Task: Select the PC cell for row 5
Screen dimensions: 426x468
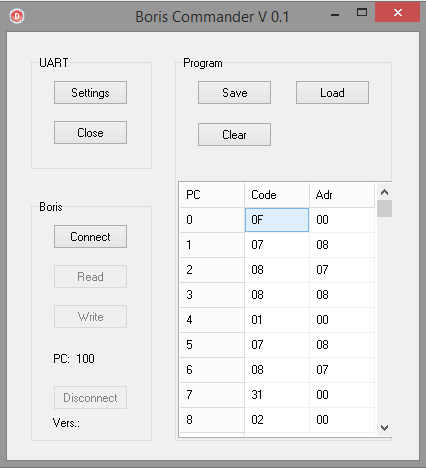Action: [x=212, y=345]
